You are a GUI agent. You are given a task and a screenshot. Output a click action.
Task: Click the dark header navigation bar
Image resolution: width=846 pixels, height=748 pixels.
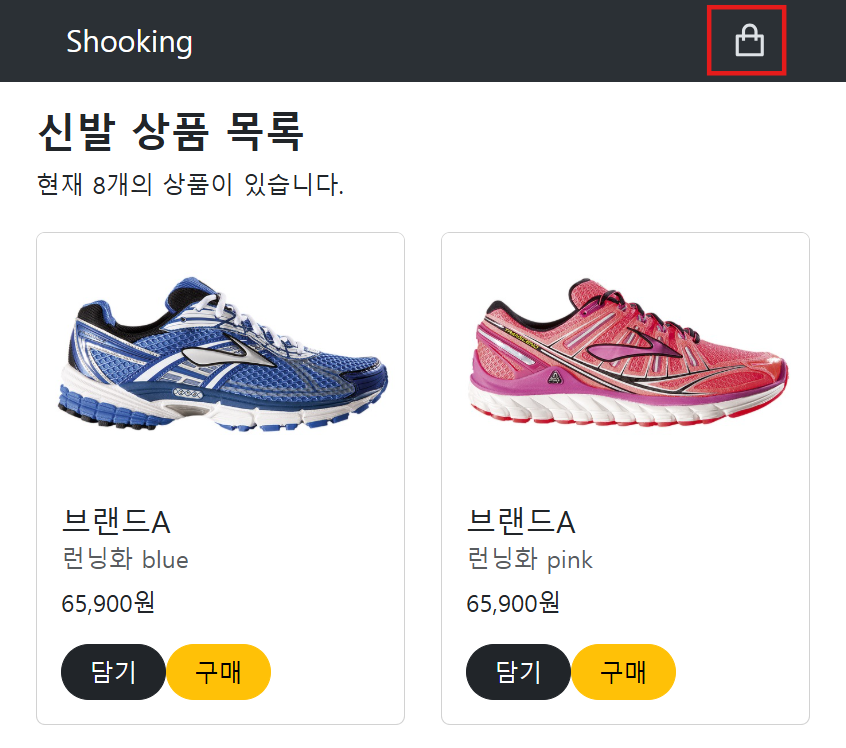click(423, 41)
